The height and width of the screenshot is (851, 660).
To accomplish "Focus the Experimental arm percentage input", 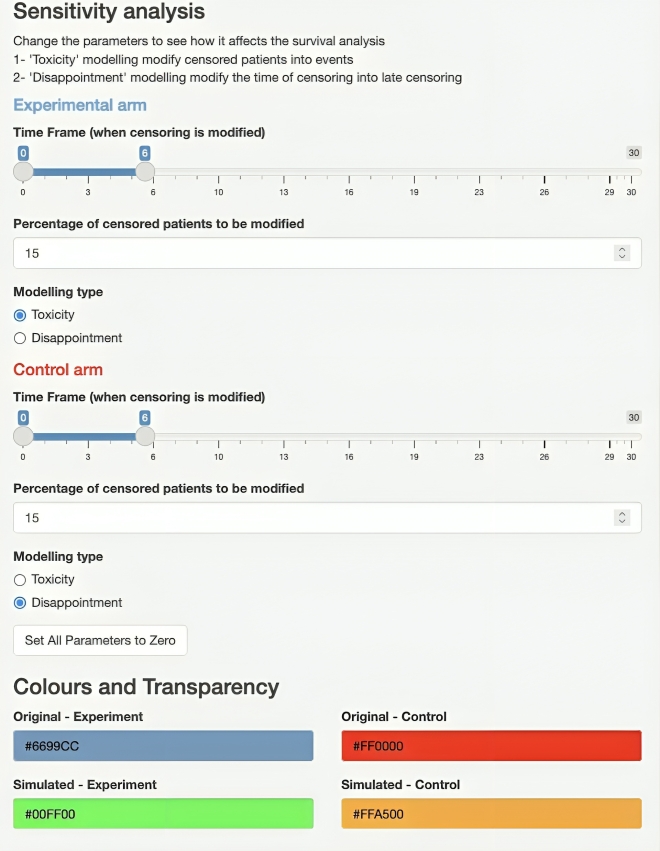I will pyautogui.click(x=327, y=253).
